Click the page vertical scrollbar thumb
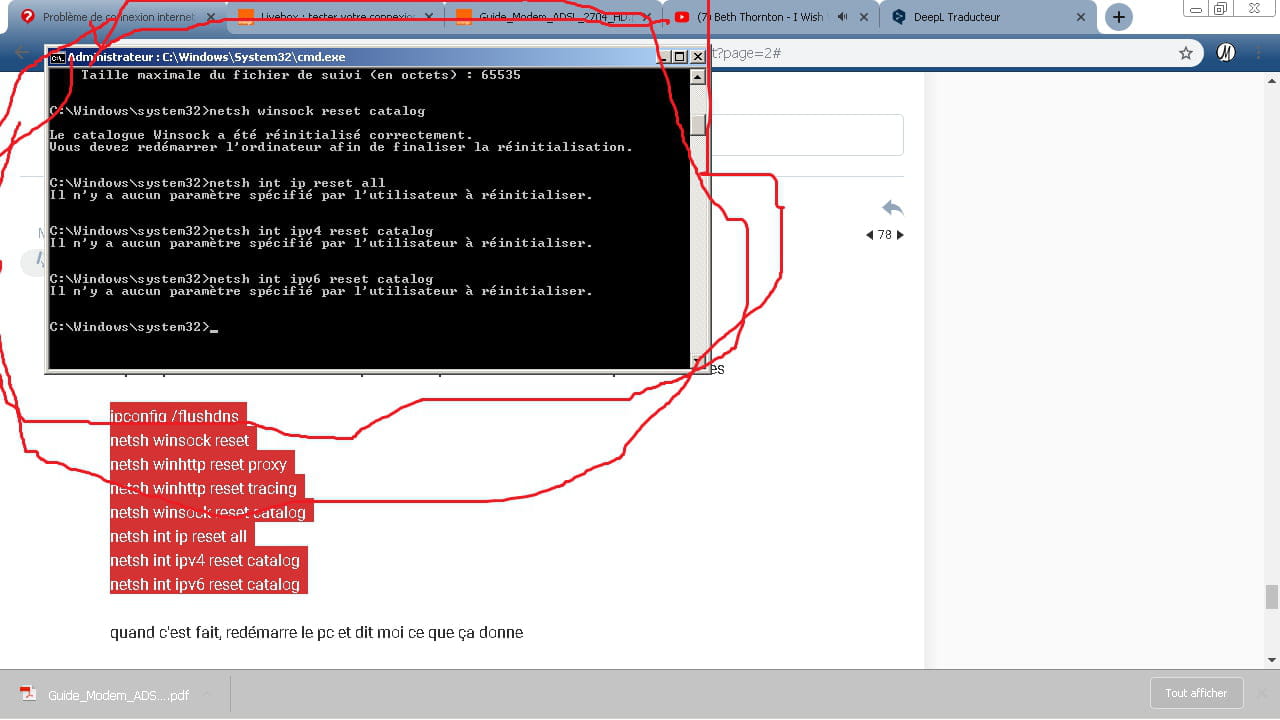 click(1271, 596)
